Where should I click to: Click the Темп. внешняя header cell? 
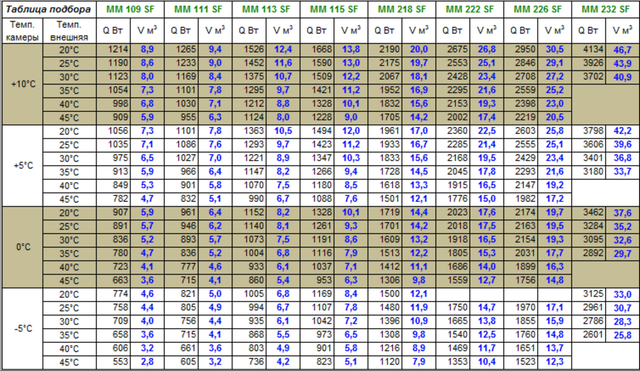[69, 31]
